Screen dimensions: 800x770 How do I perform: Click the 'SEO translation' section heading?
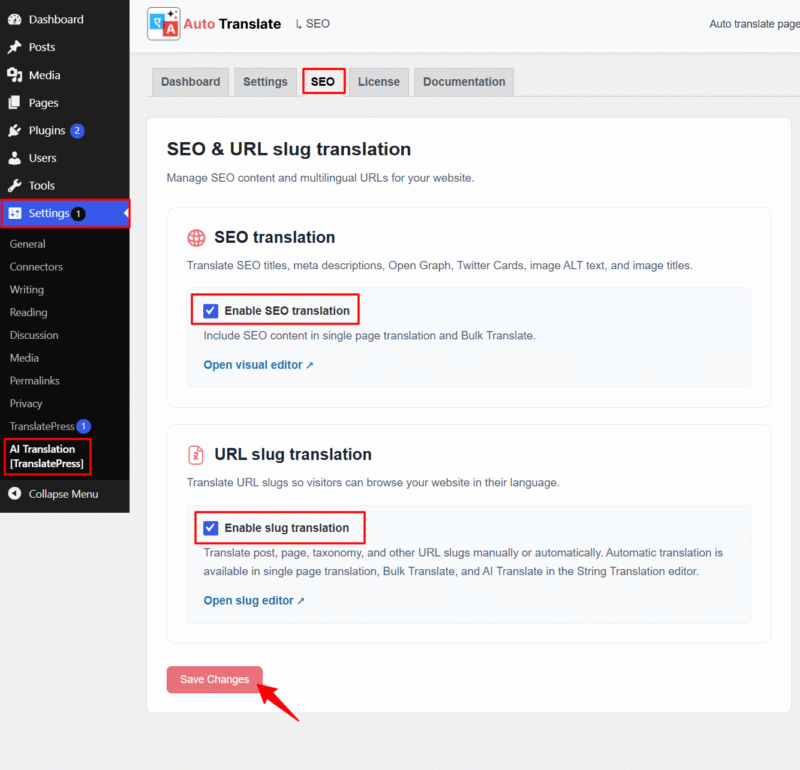pos(274,237)
